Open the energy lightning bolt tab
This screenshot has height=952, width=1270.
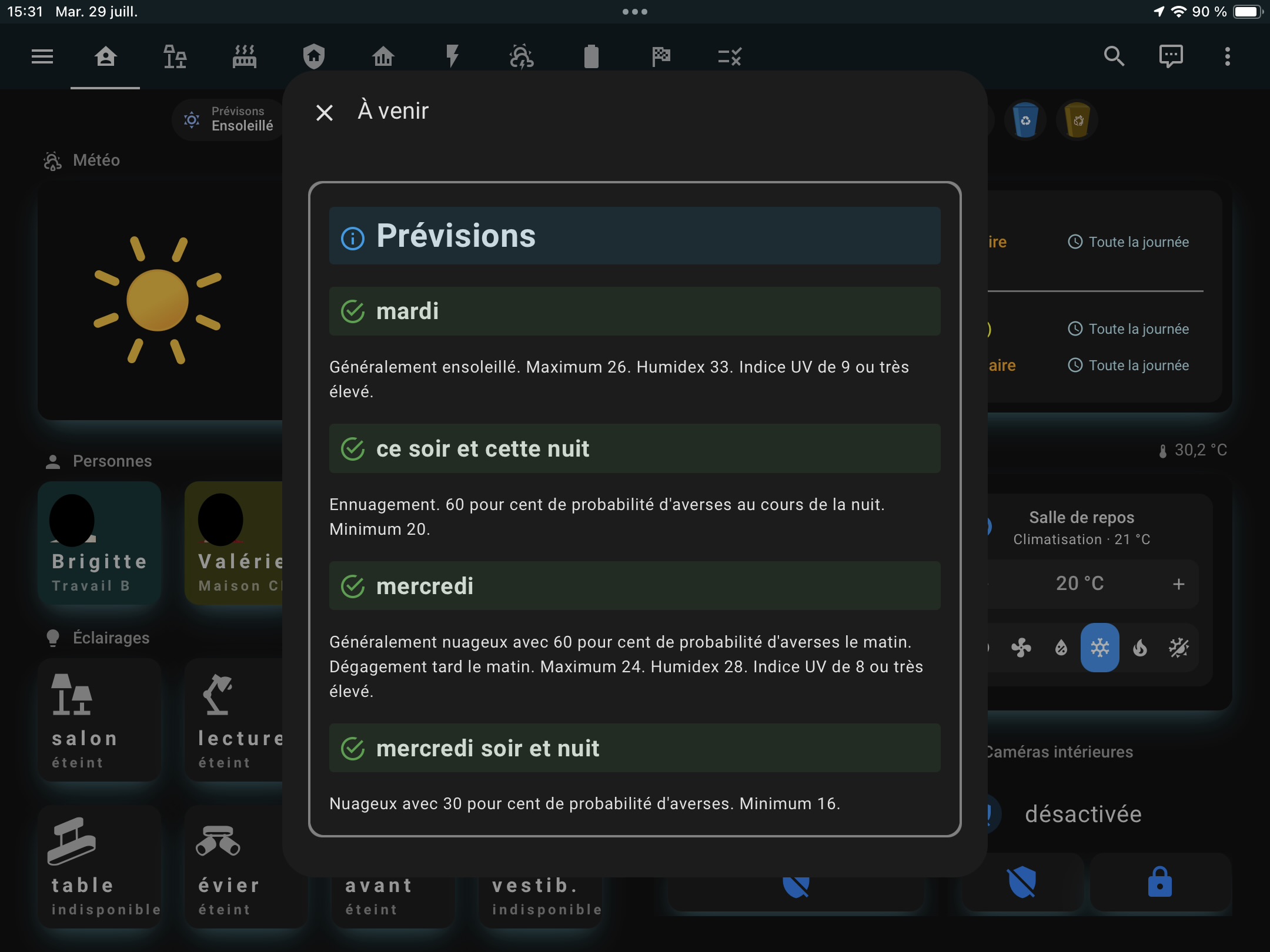pyautogui.click(x=452, y=56)
